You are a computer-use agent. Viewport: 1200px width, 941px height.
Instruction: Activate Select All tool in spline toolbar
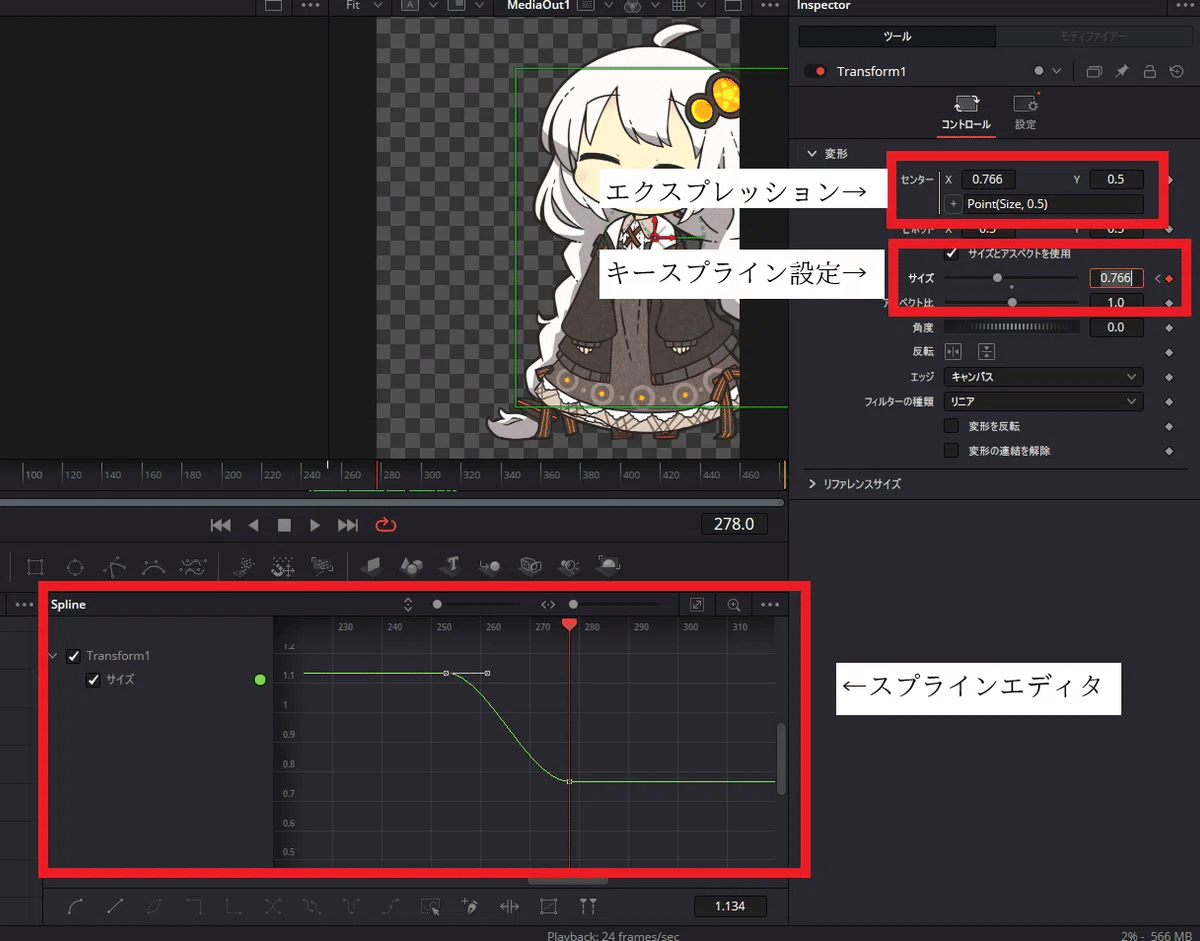coord(431,907)
